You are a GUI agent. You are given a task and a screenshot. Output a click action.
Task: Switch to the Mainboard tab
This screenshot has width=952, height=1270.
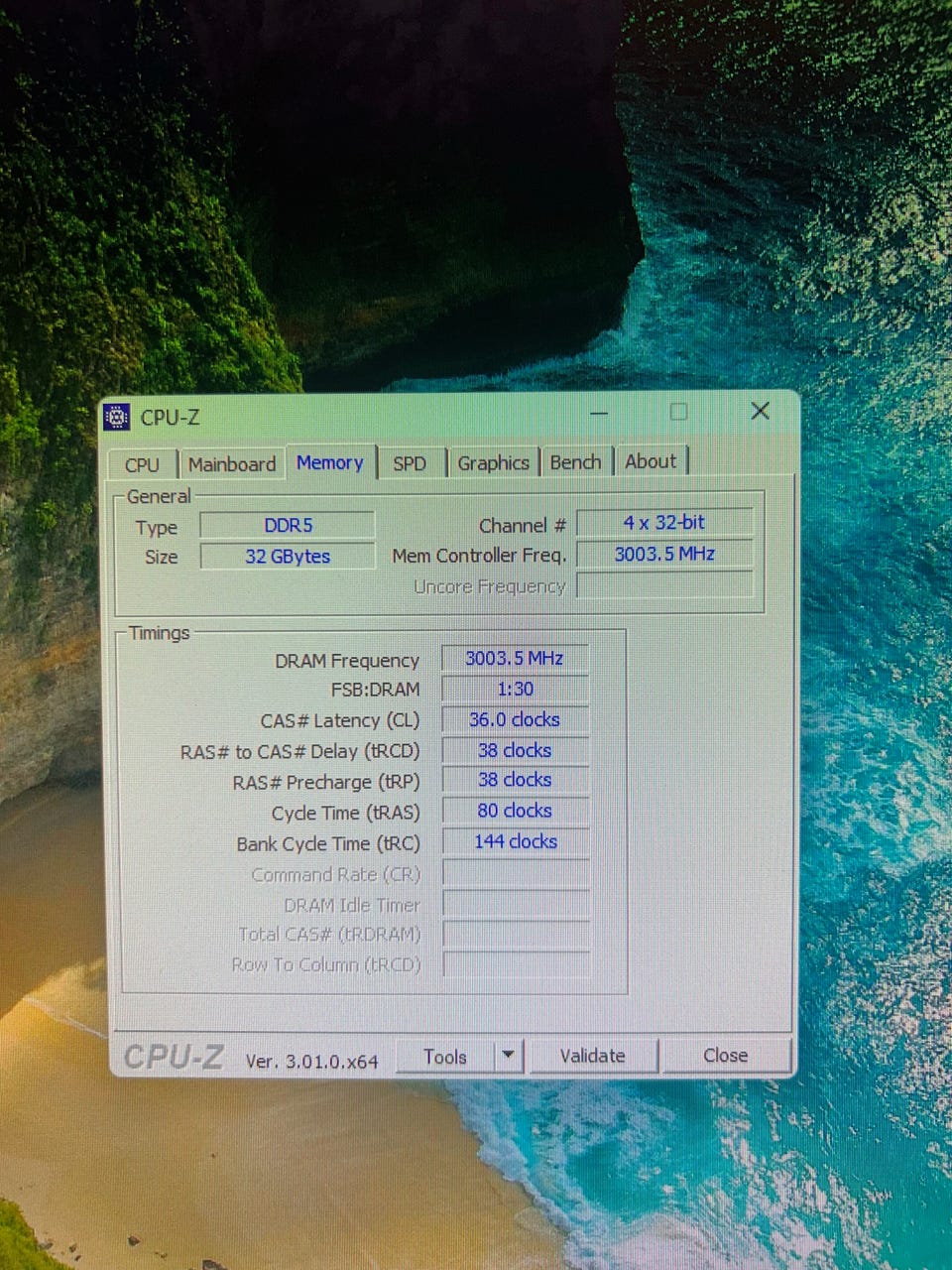232,464
